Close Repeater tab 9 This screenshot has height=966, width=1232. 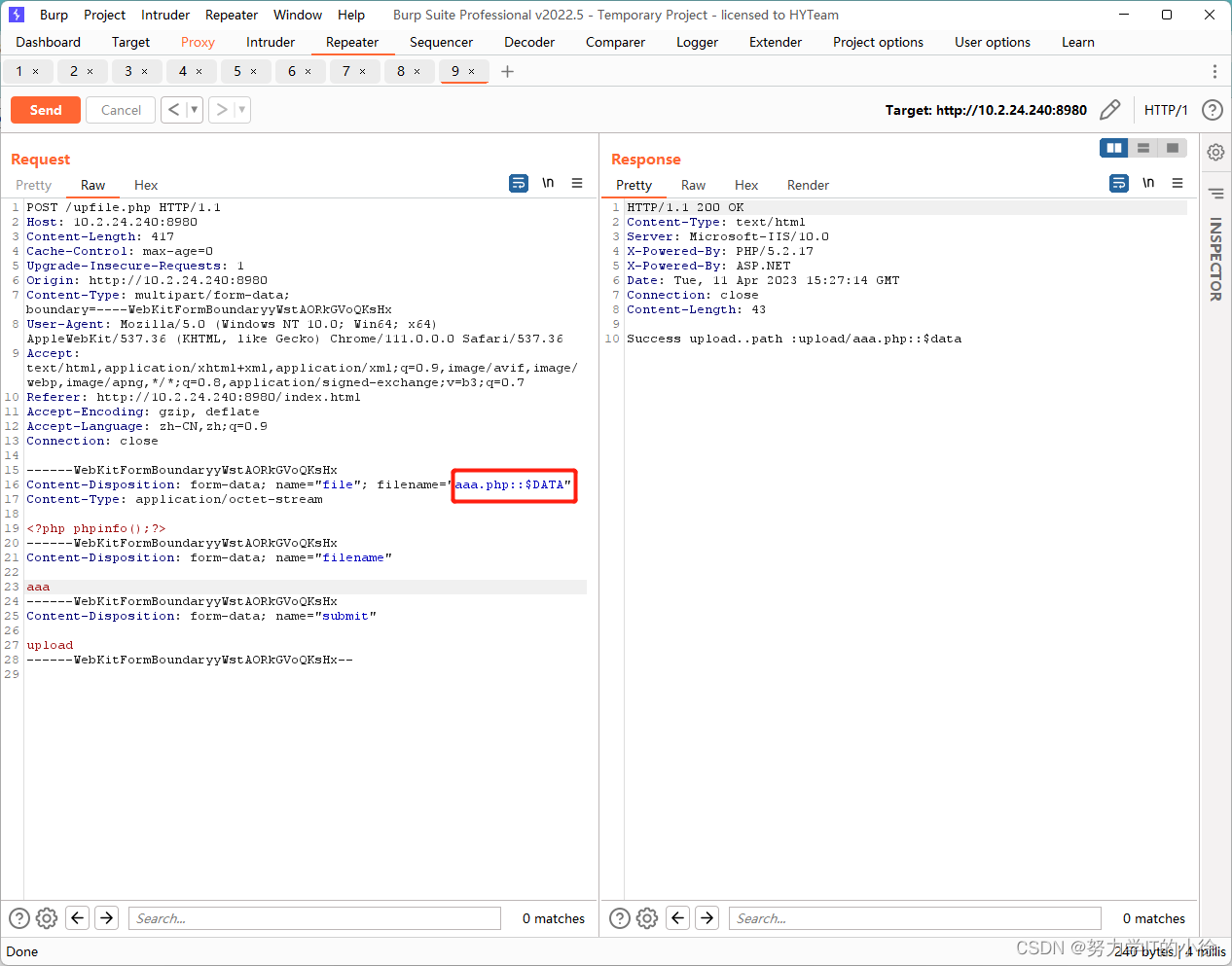click(x=472, y=72)
